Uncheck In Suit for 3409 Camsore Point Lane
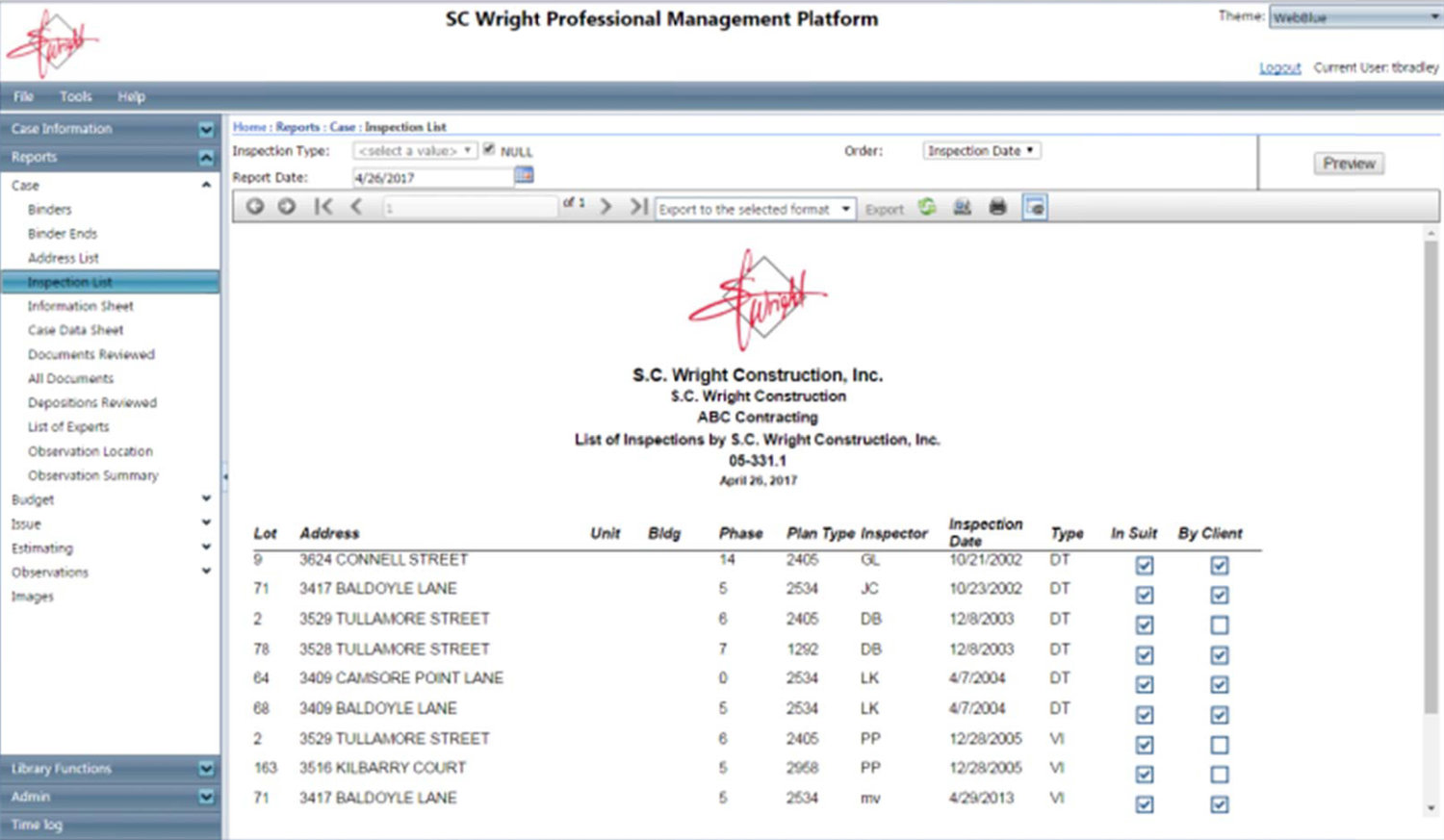The image size is (1444, 840). 1144,684
